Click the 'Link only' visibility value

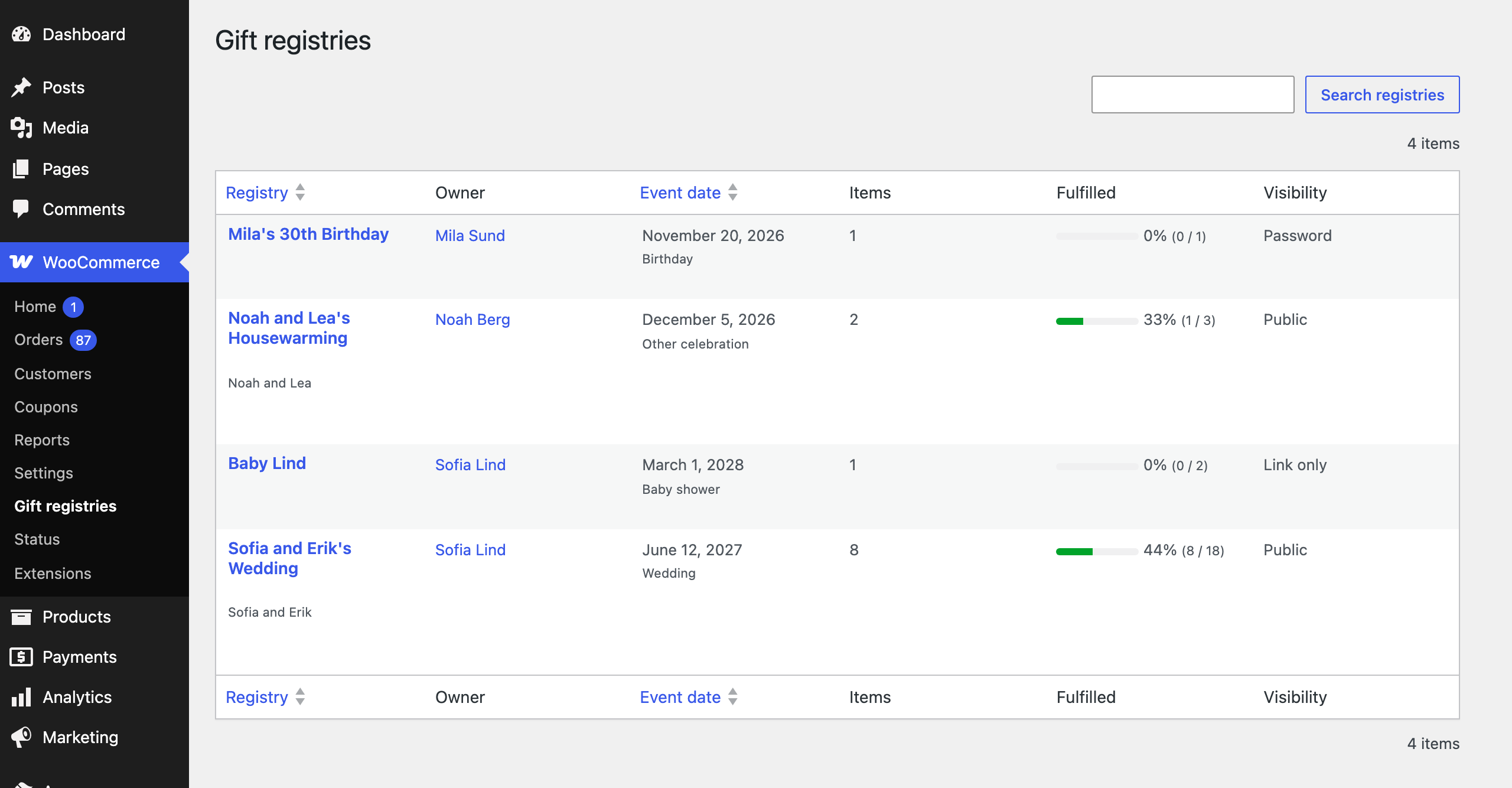click(1295, 464)
